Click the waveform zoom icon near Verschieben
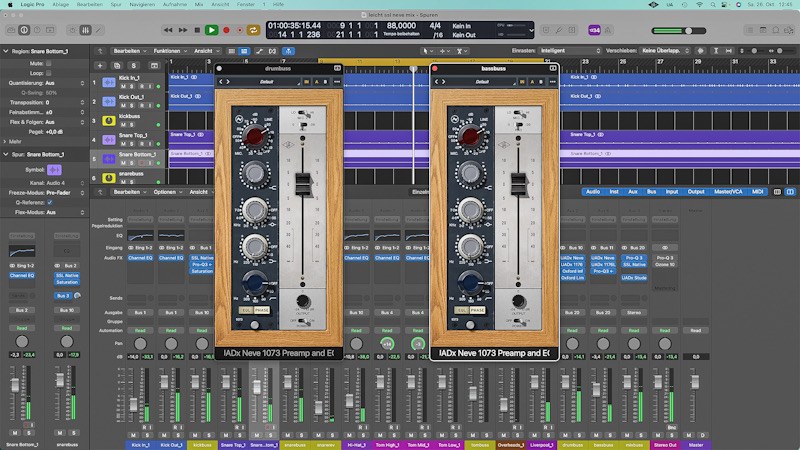This screenshot has width=800, height=450. [701, 51]
